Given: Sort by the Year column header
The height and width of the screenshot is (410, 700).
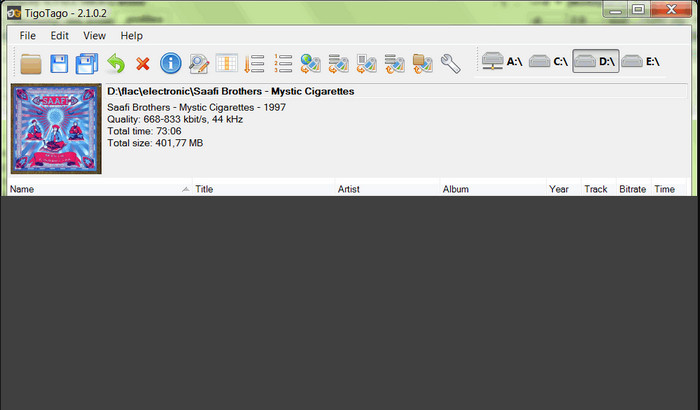Looking at the screenshot, I should 564,189.
